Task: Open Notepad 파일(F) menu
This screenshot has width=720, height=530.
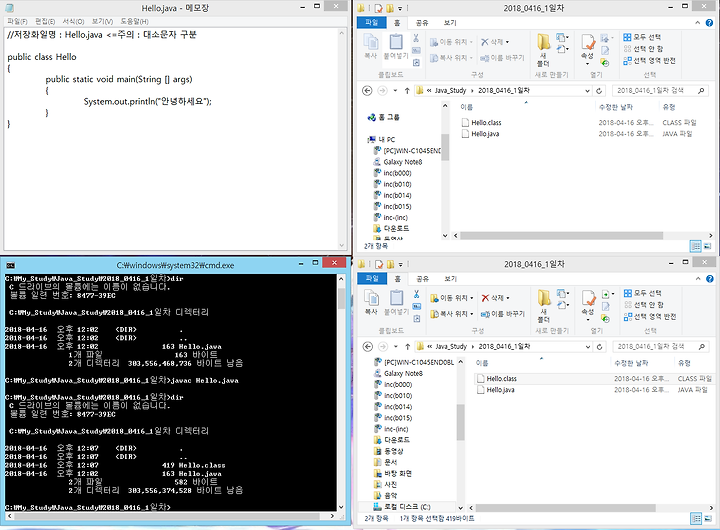Action: coord(17,22)
